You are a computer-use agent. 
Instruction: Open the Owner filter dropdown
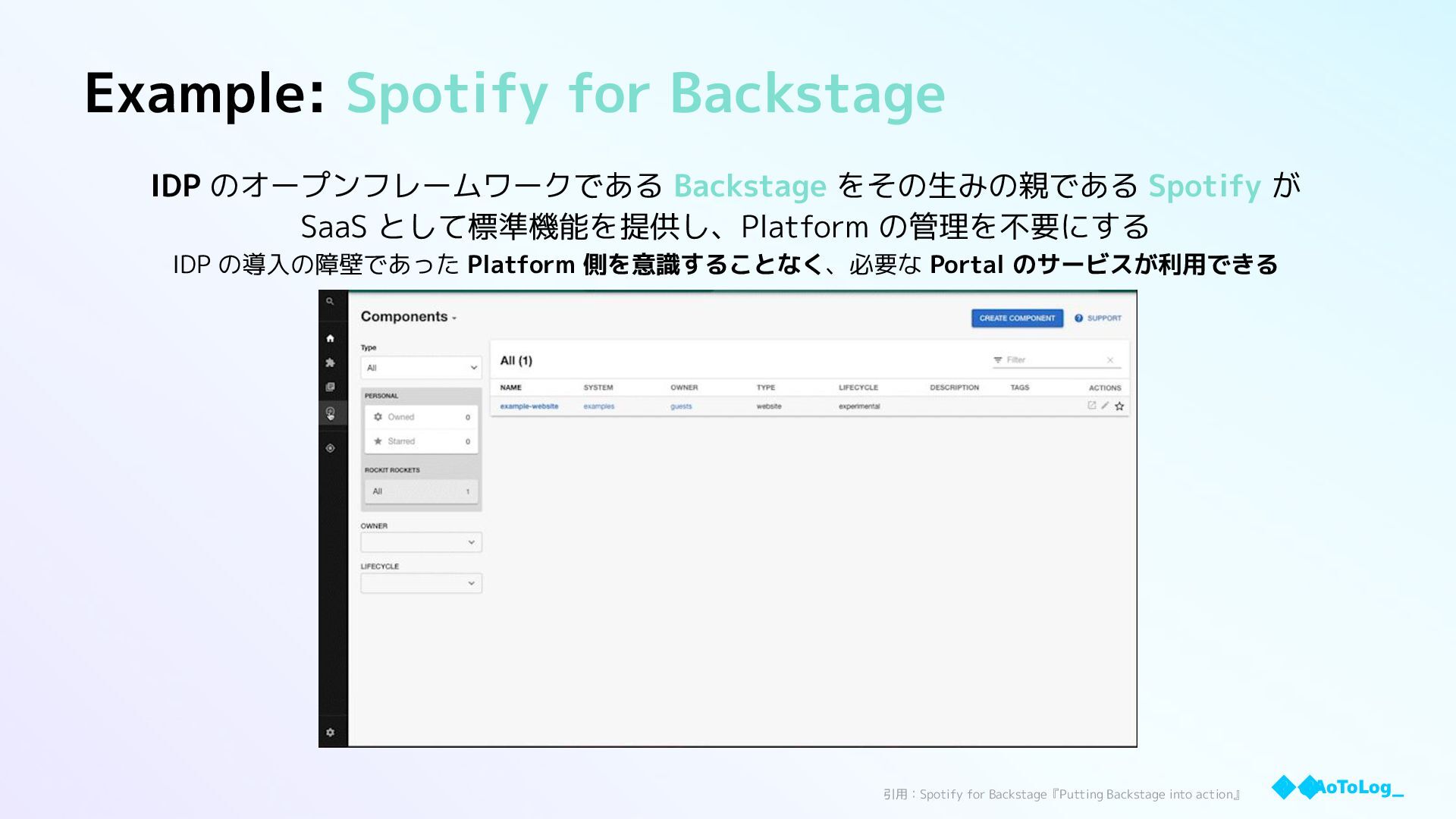tap(421, 542)
